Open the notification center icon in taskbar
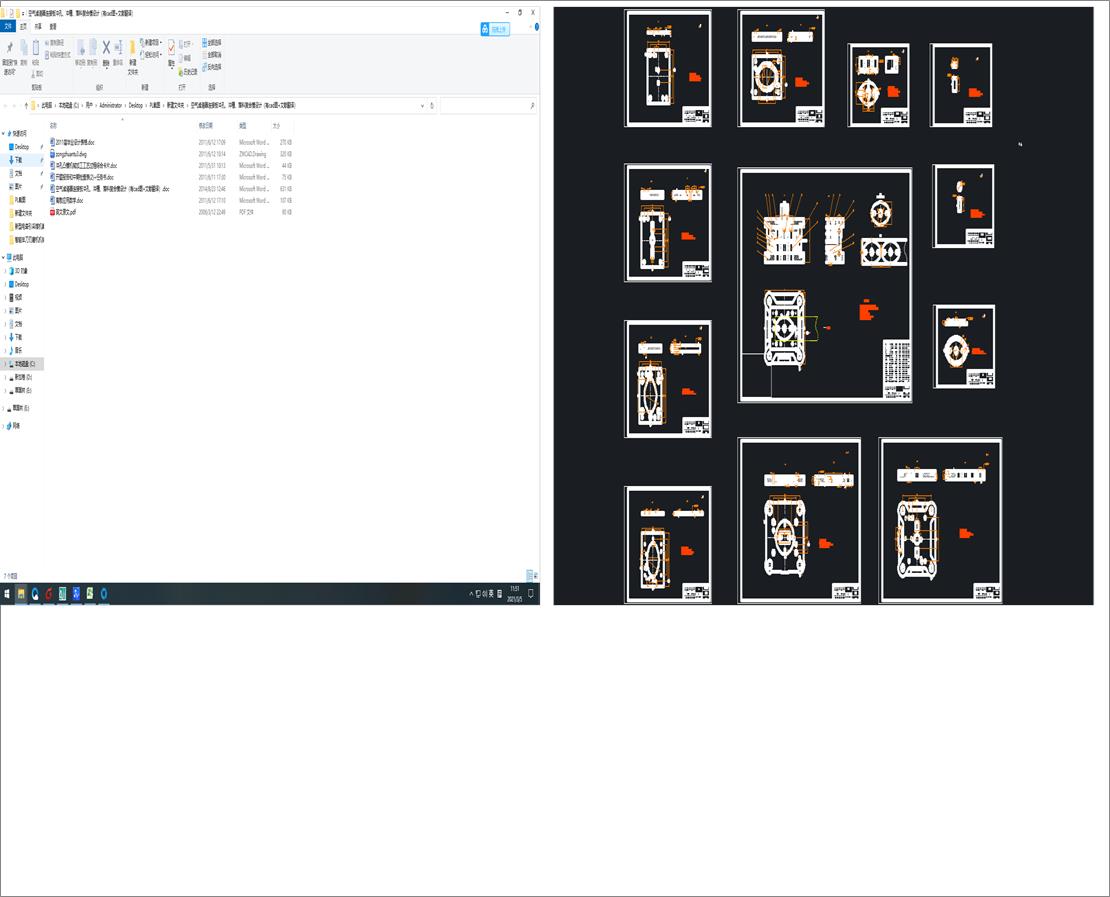The image size is (1110, 897). [531, 593]
